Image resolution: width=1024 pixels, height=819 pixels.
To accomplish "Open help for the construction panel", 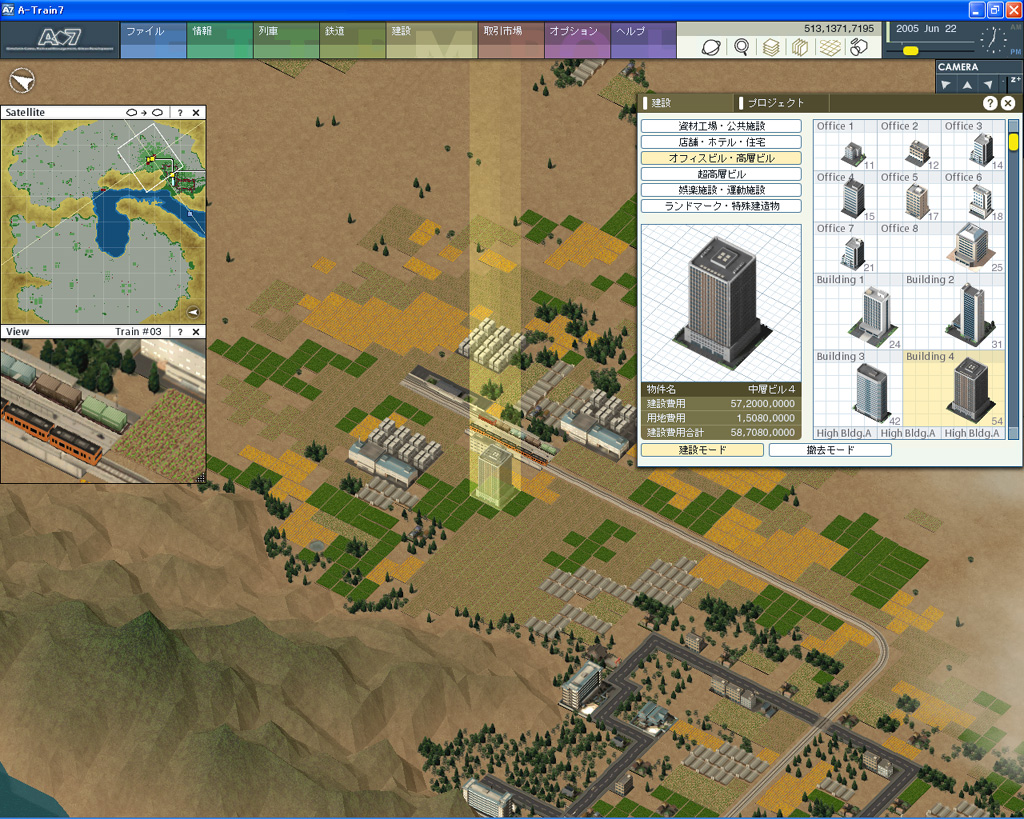I will 990,103.
